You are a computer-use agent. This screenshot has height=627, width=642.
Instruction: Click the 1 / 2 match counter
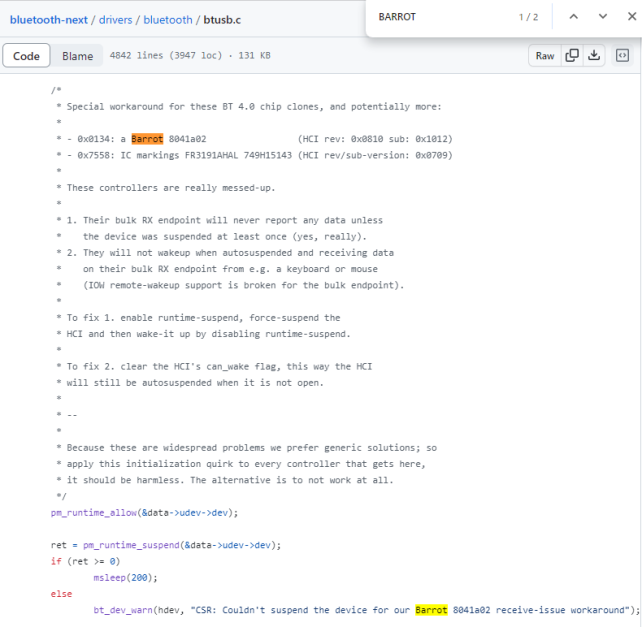point(528,17)
